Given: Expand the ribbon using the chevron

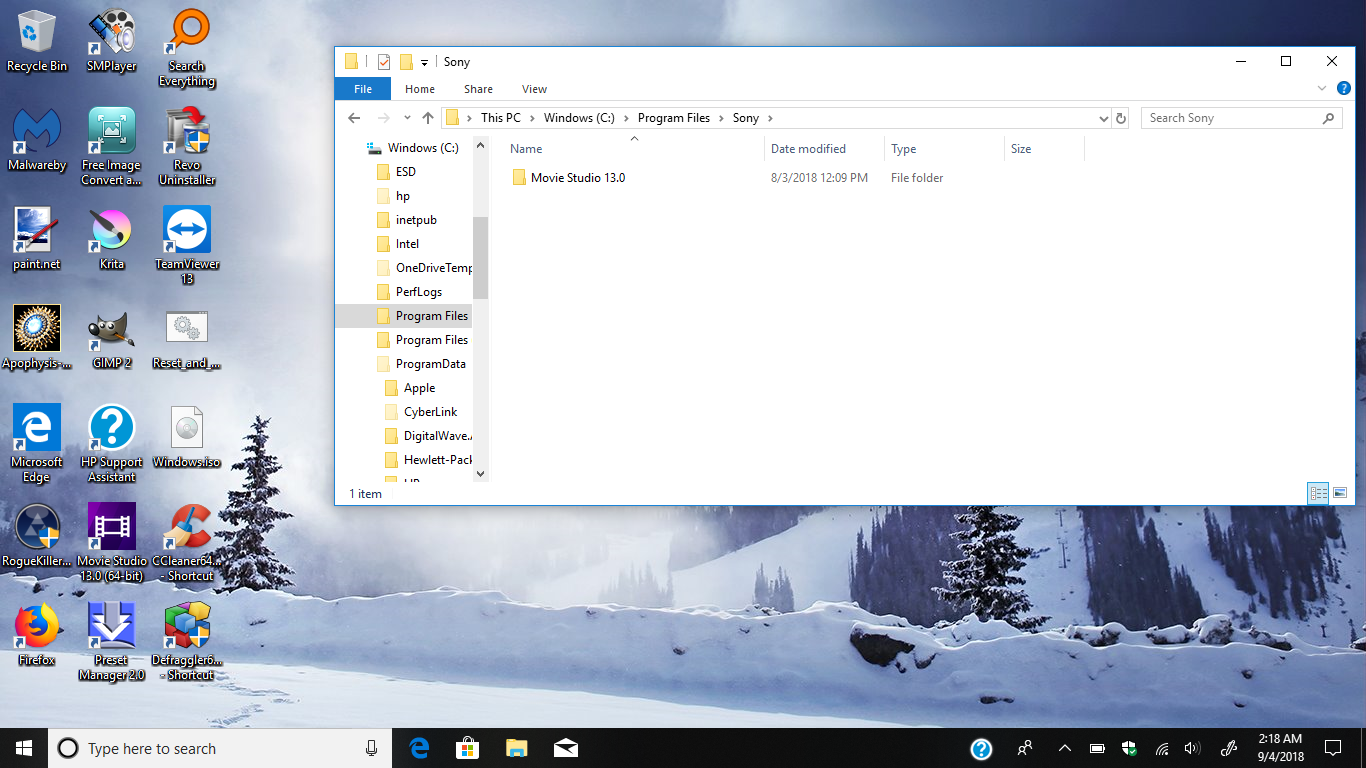Looking at the screenshot, I should [1322, 89].
